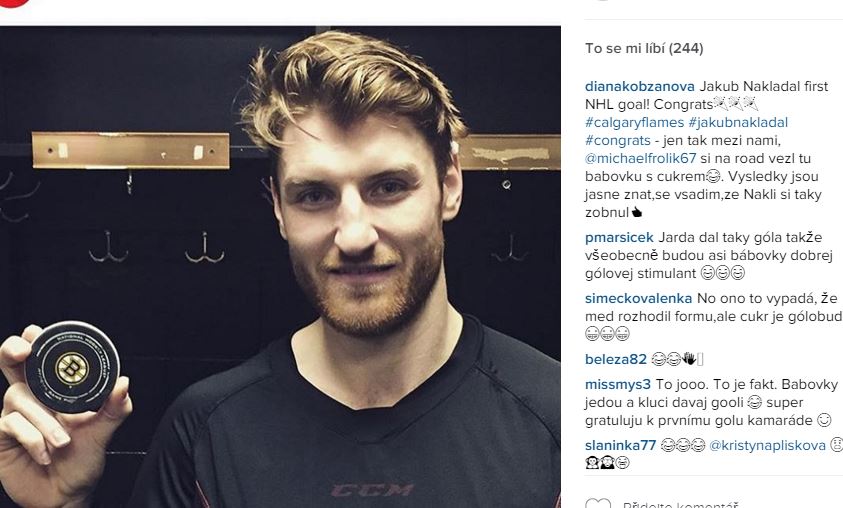The image size is (843, 508).
Task: Open pmarsicek's profile
Action: click(x=619, y=238)
